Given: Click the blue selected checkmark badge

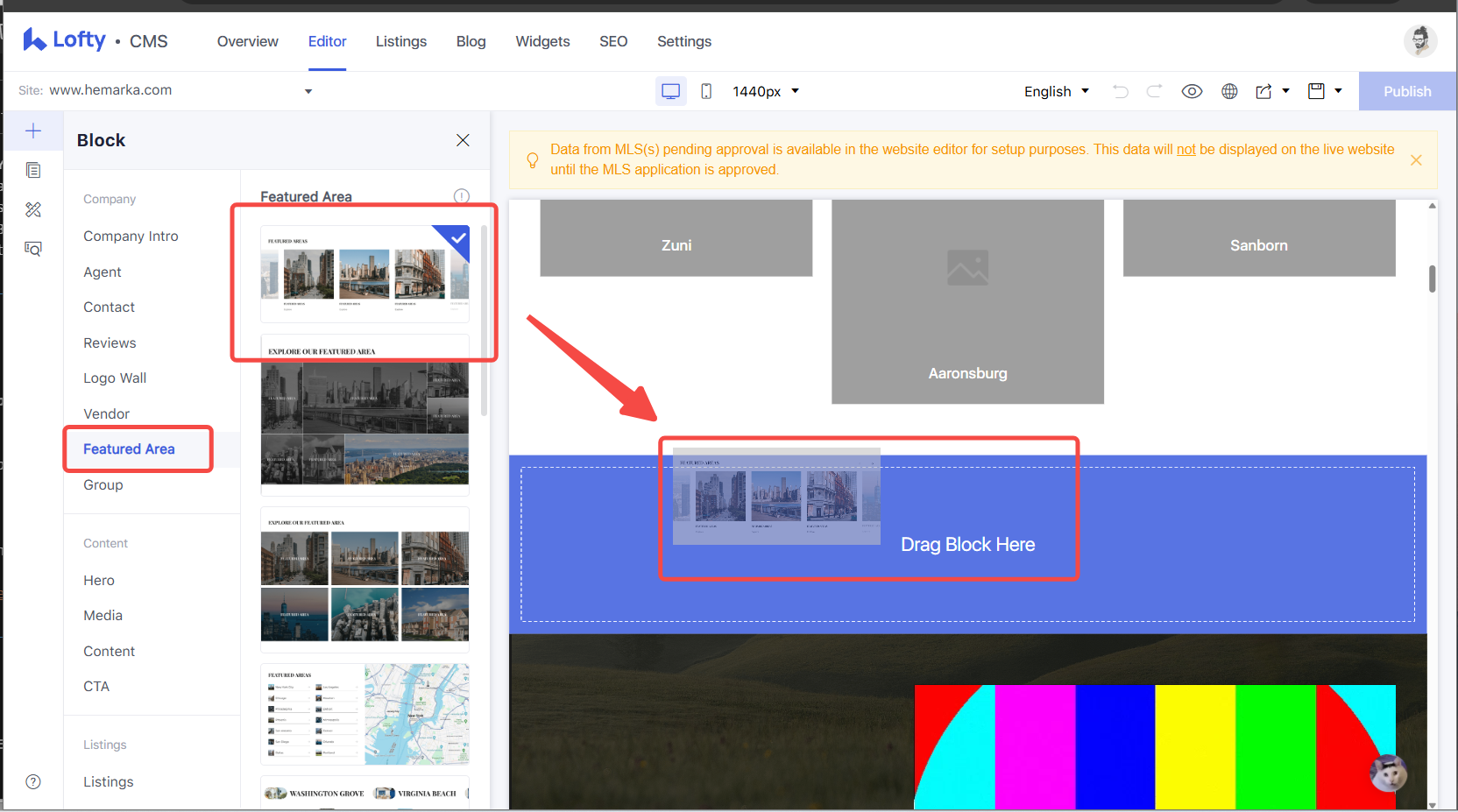Looking at the screenshot, I should pyautogui.click(x=456, y=239).
